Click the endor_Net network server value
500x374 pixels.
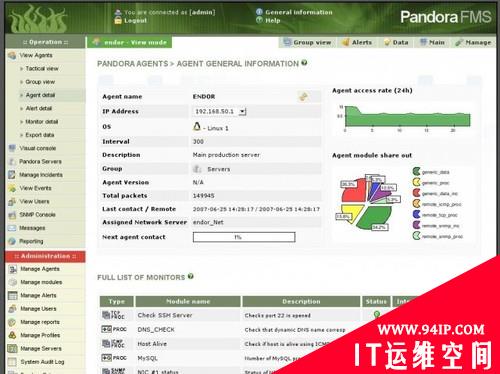pos(208,222)
